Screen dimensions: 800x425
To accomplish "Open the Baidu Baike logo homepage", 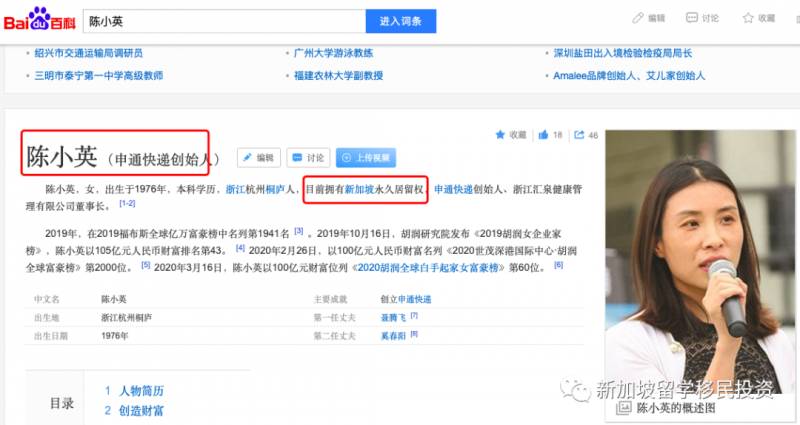I will tap(40, 19).
